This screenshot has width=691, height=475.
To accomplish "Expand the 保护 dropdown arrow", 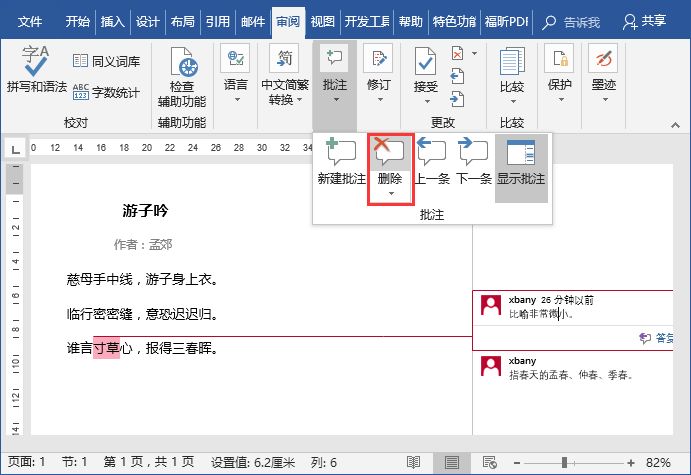I will click(x=561, y=100).
